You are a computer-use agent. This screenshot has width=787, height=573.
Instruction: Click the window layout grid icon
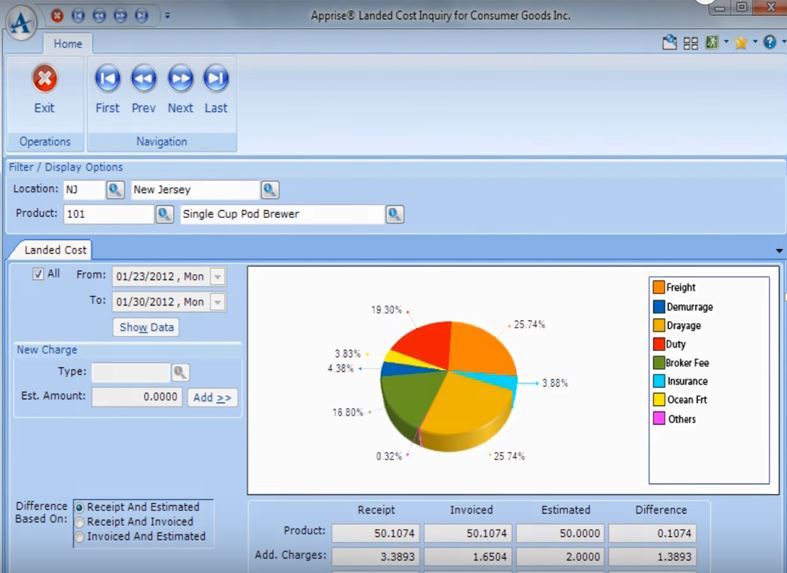691,43
